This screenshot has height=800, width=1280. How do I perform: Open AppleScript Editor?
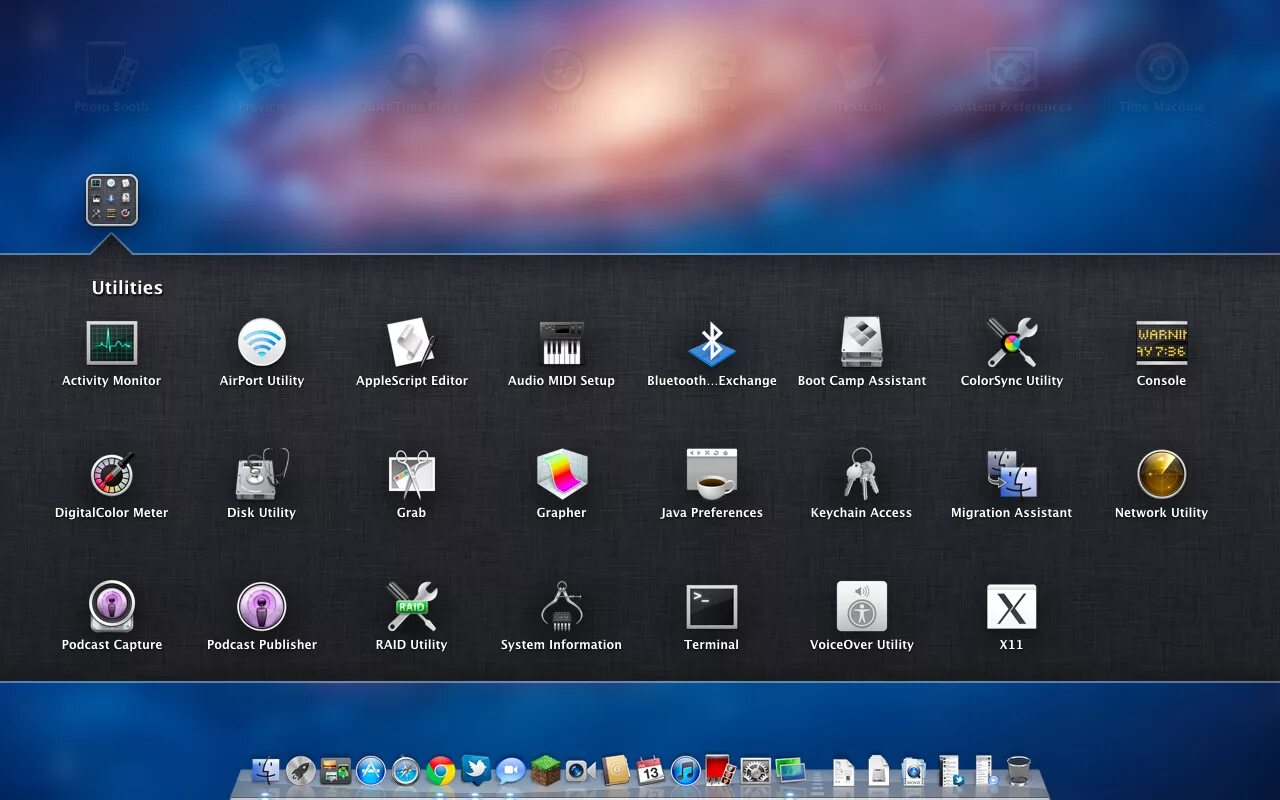pyautogui.click(x=411, y=343)
